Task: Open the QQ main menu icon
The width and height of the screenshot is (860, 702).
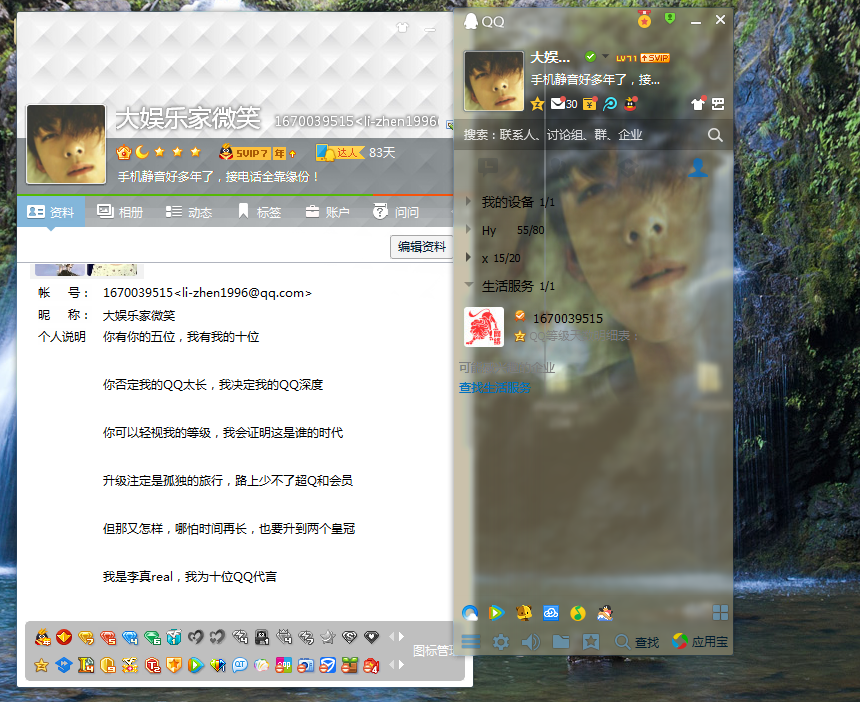Action: pos(471,641)
